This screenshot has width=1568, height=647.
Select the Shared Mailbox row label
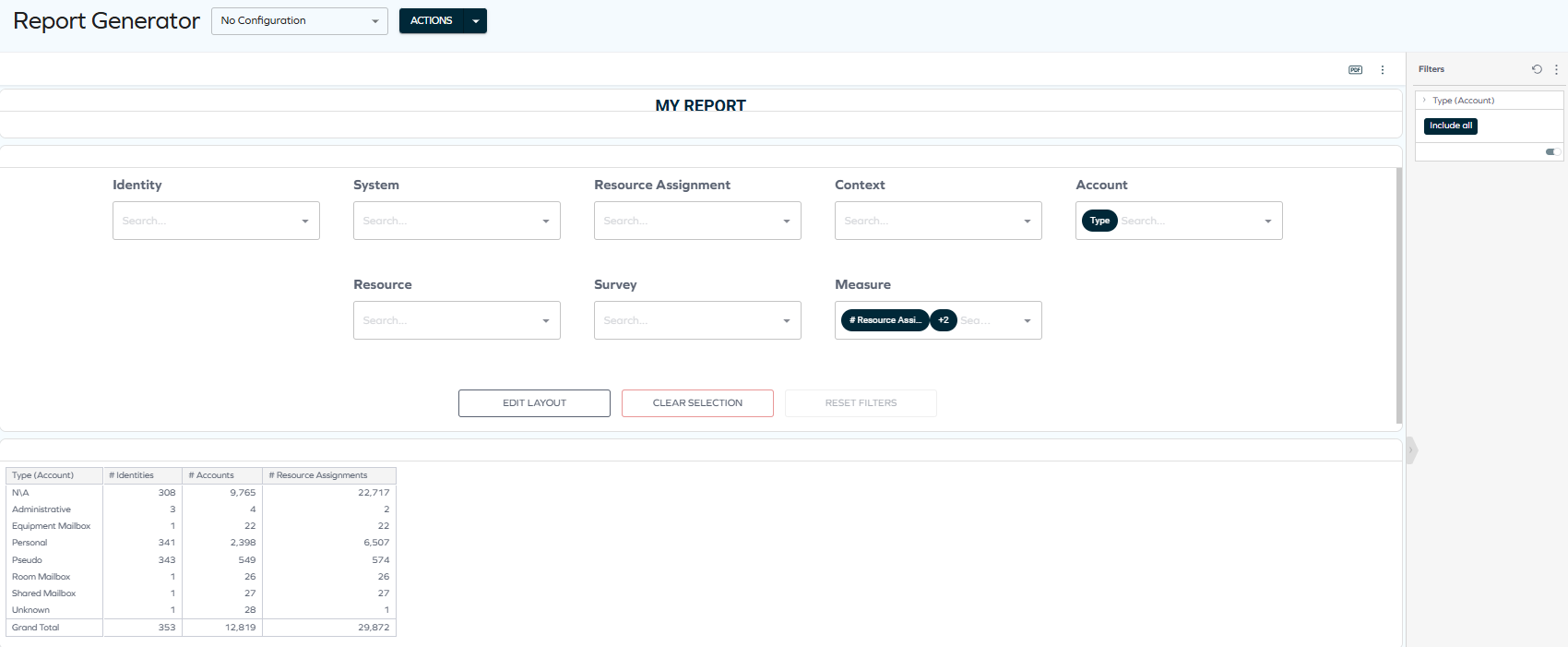click(43, 593)
